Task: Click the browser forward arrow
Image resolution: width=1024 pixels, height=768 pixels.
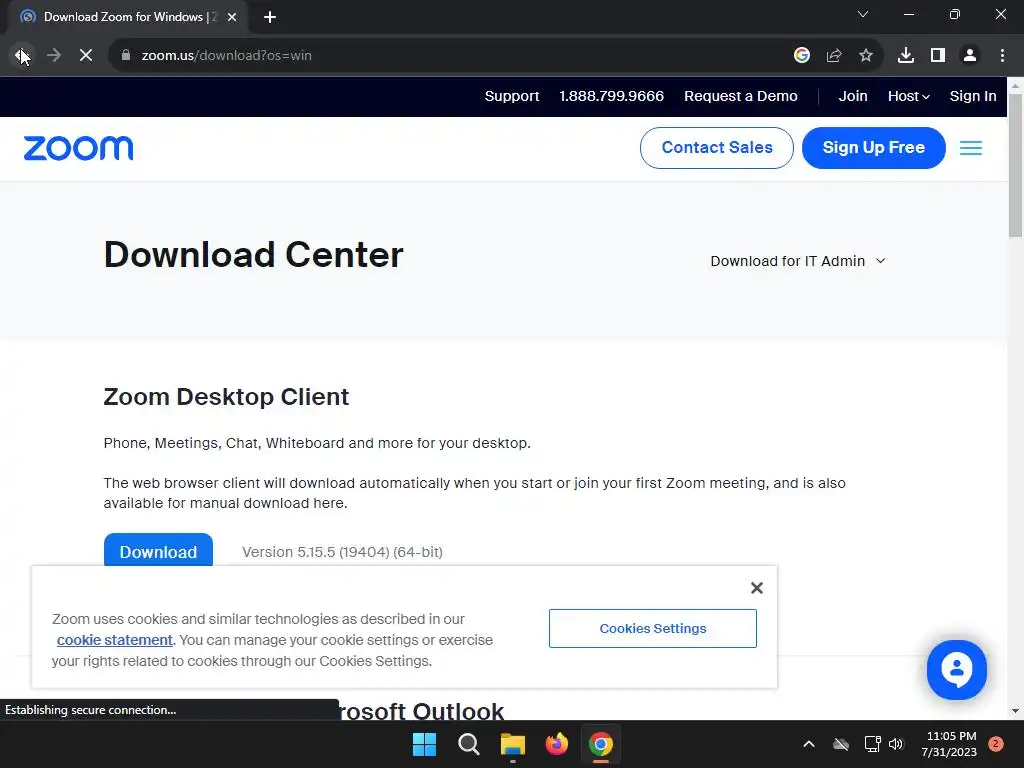Action: coord(54,56)
